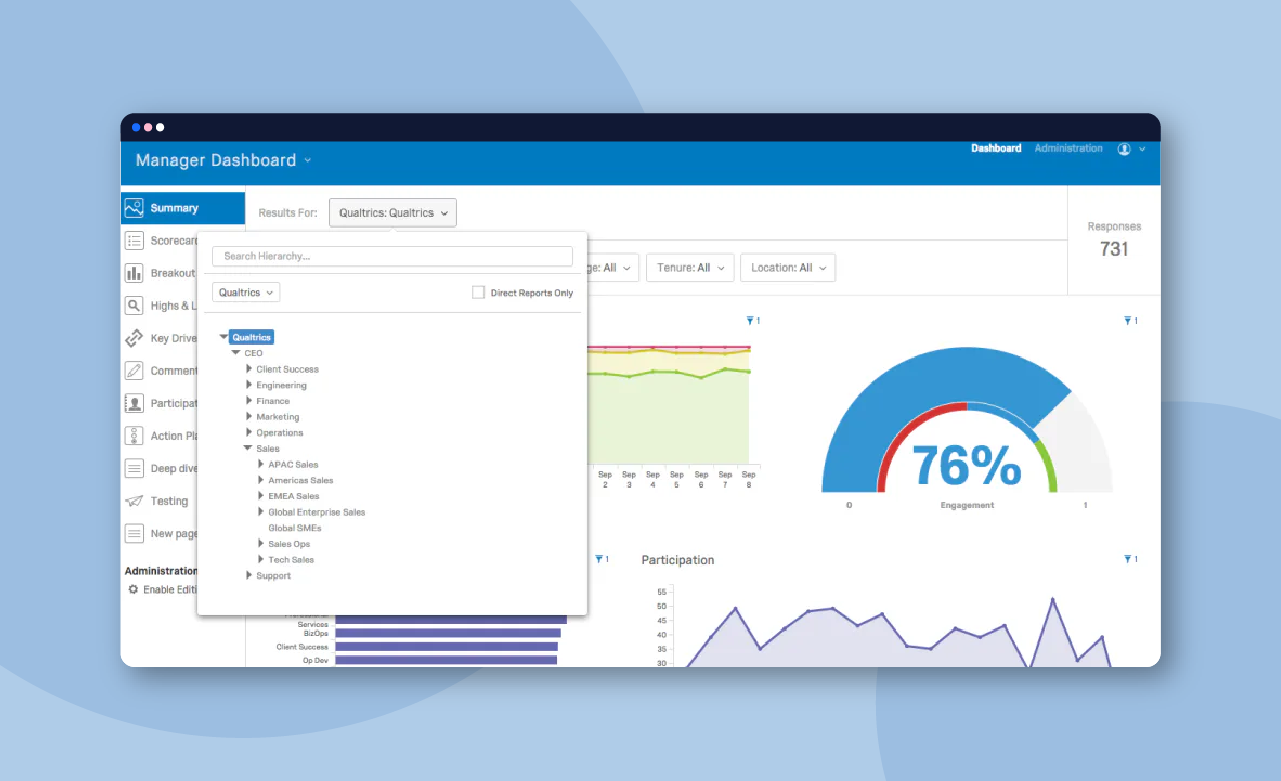Select Global SMEs in the hierarchy
The width and height of the screenshot is (1281, 781).
[x=295, y=528]
